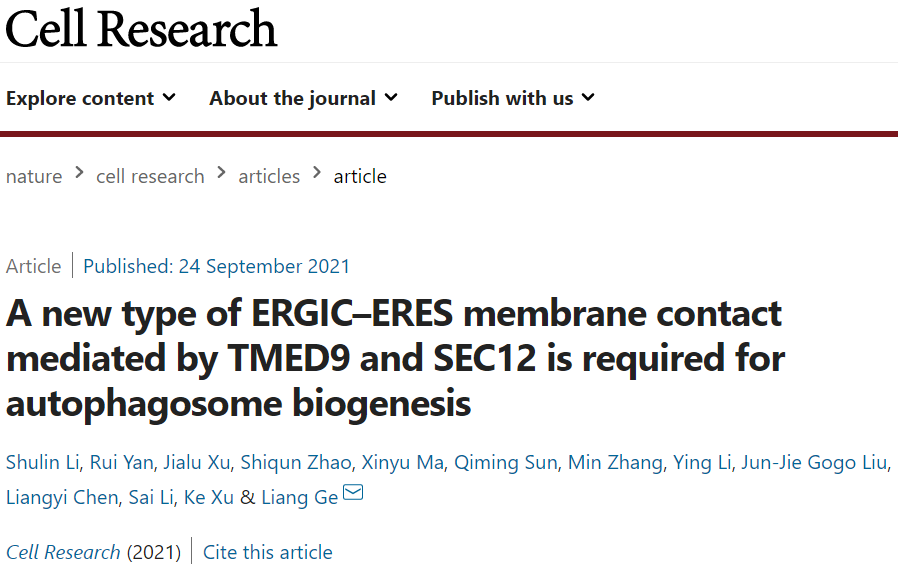View author Liangyi Chen's details
898x572 pixels.
pos(61,497)
